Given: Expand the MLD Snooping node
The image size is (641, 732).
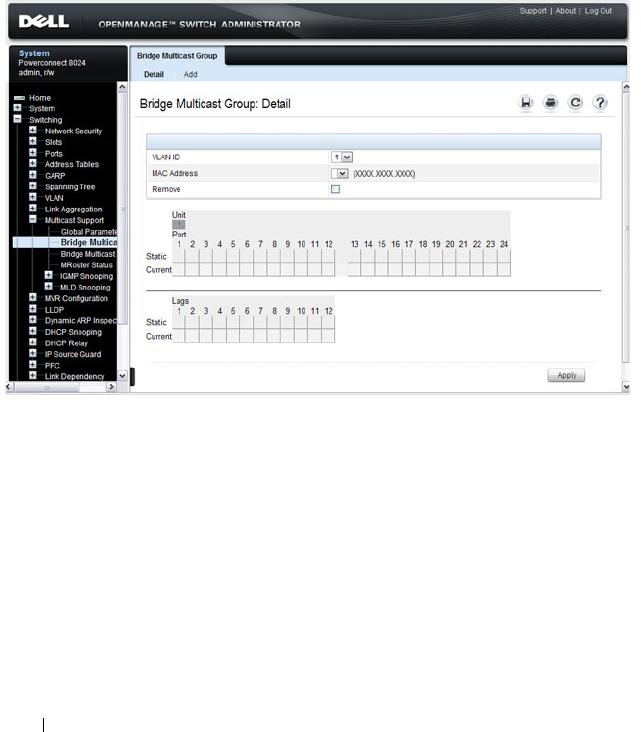Looking at the screenshot, I should [48, 287].
